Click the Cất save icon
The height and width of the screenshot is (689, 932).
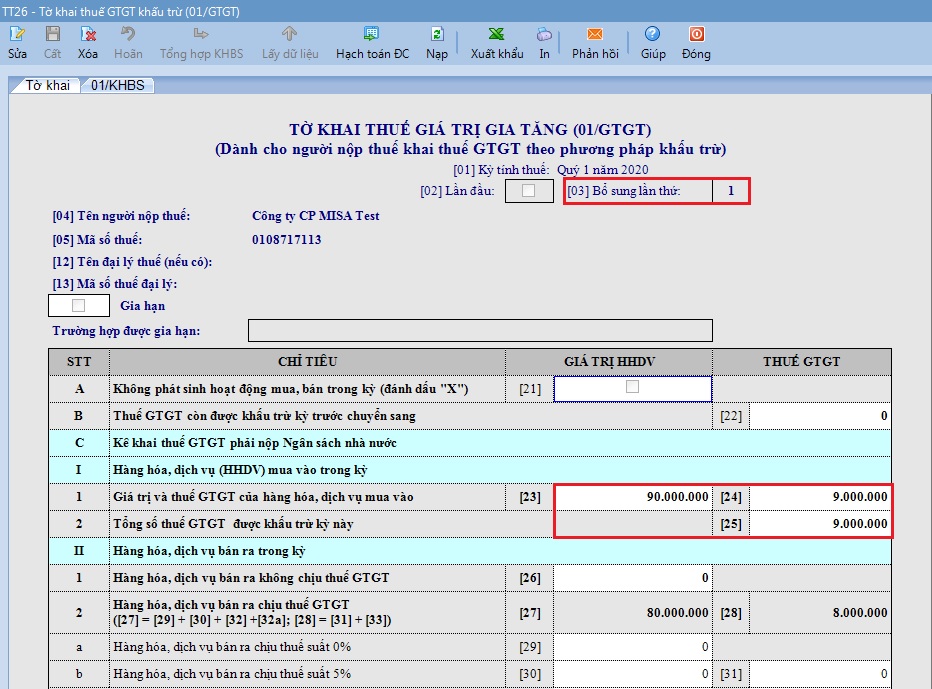53,34
